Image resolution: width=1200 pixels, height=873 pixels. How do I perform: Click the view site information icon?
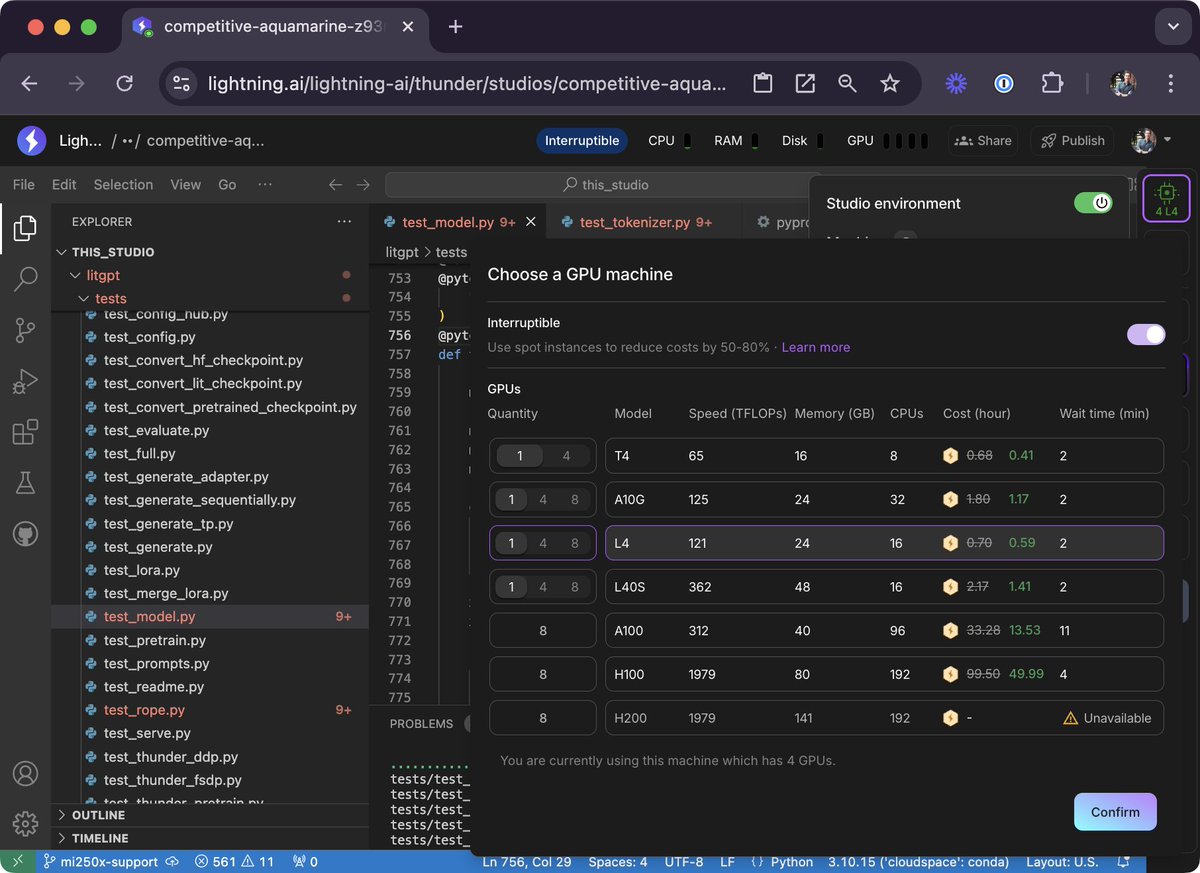coord(181,84)
